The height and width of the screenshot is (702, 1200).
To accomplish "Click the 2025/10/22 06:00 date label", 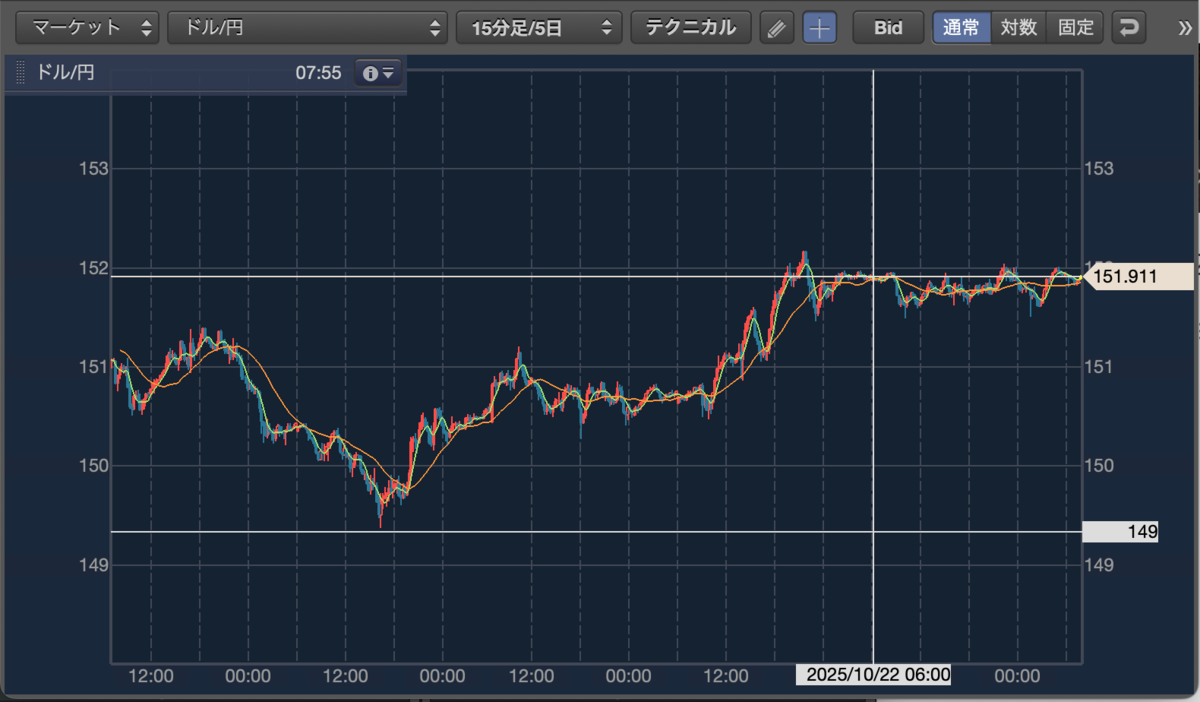I will tap(873, 674).
